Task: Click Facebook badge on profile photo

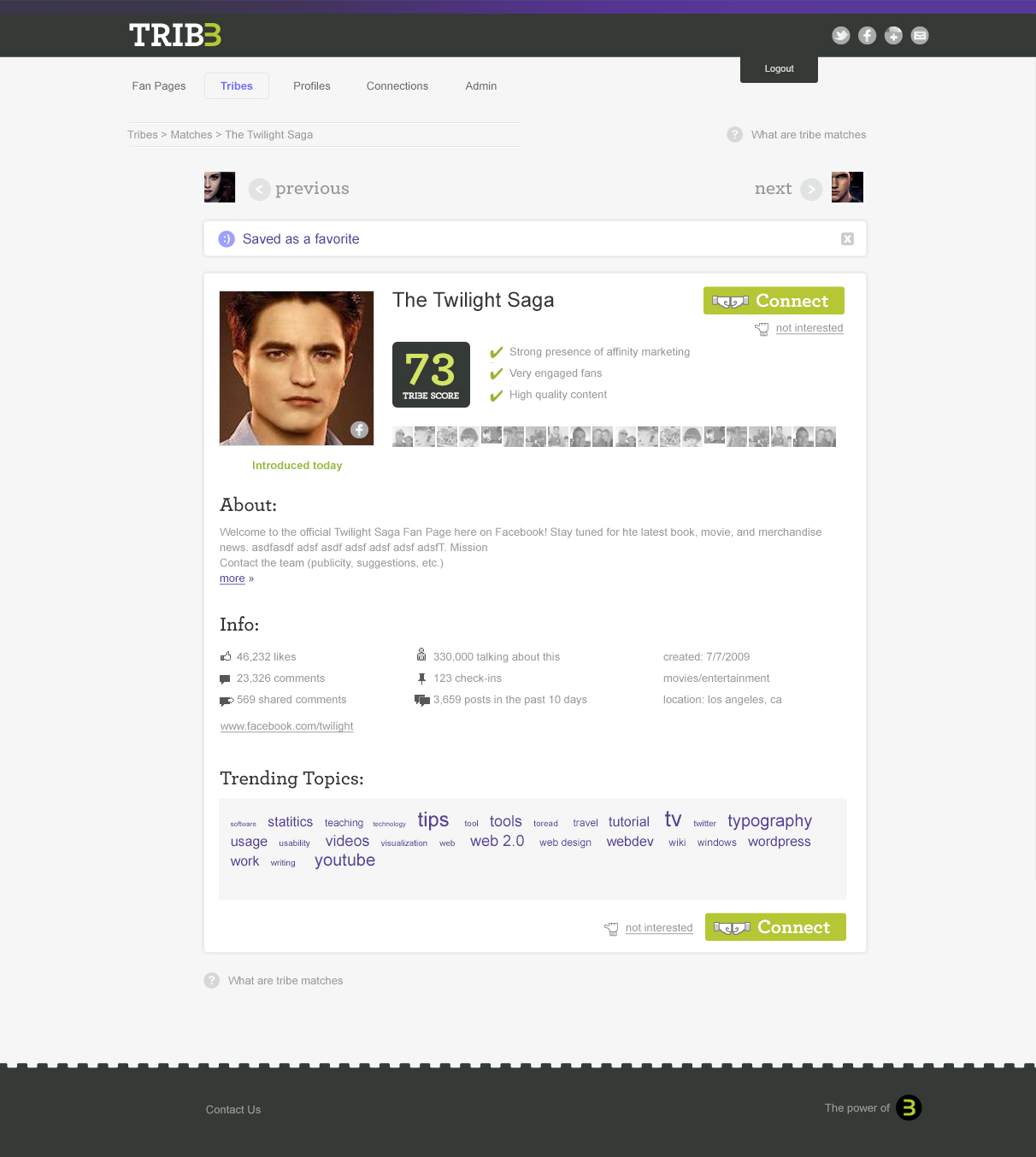Action: (359, 430)
